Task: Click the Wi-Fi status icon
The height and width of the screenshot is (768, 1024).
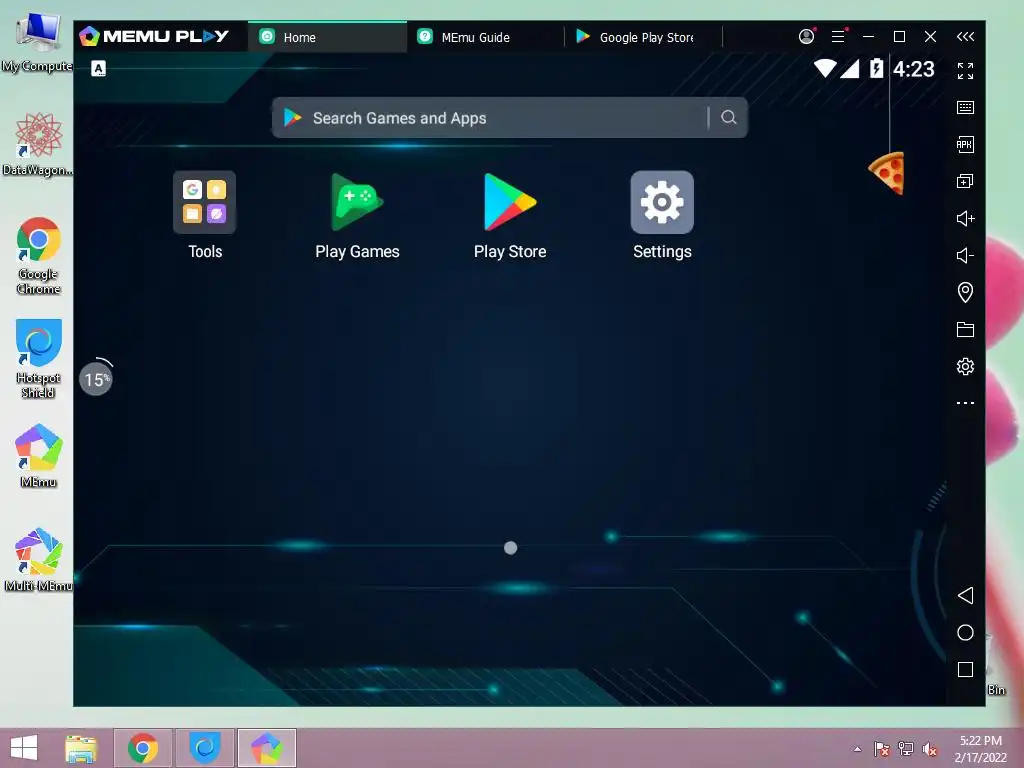Action: (825, 68)
